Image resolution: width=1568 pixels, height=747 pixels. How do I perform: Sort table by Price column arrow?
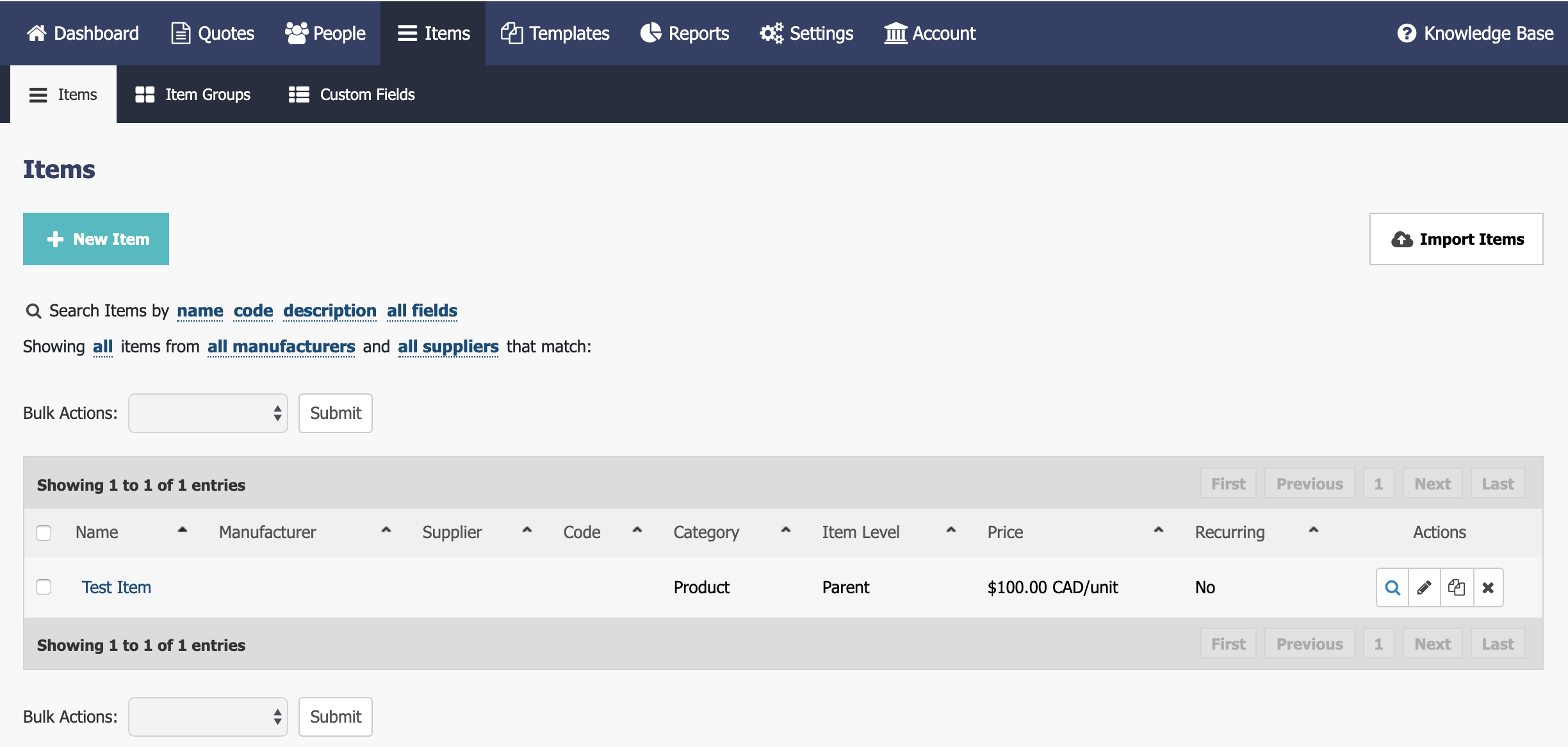[1159, 530]
